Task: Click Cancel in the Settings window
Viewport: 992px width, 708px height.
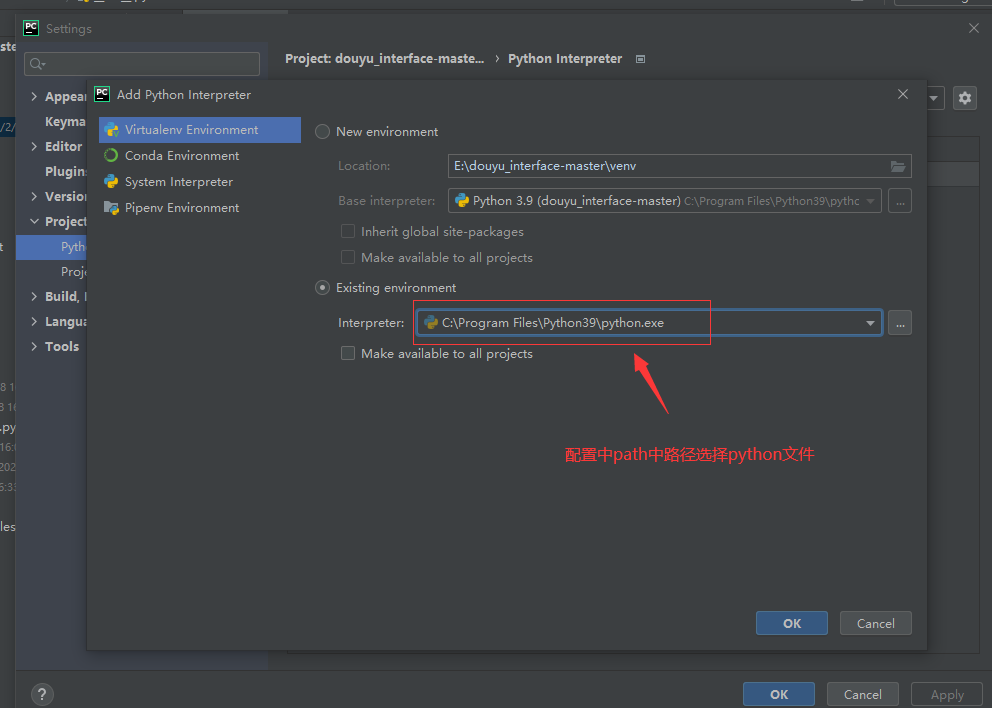Action: tap(862, 694)
